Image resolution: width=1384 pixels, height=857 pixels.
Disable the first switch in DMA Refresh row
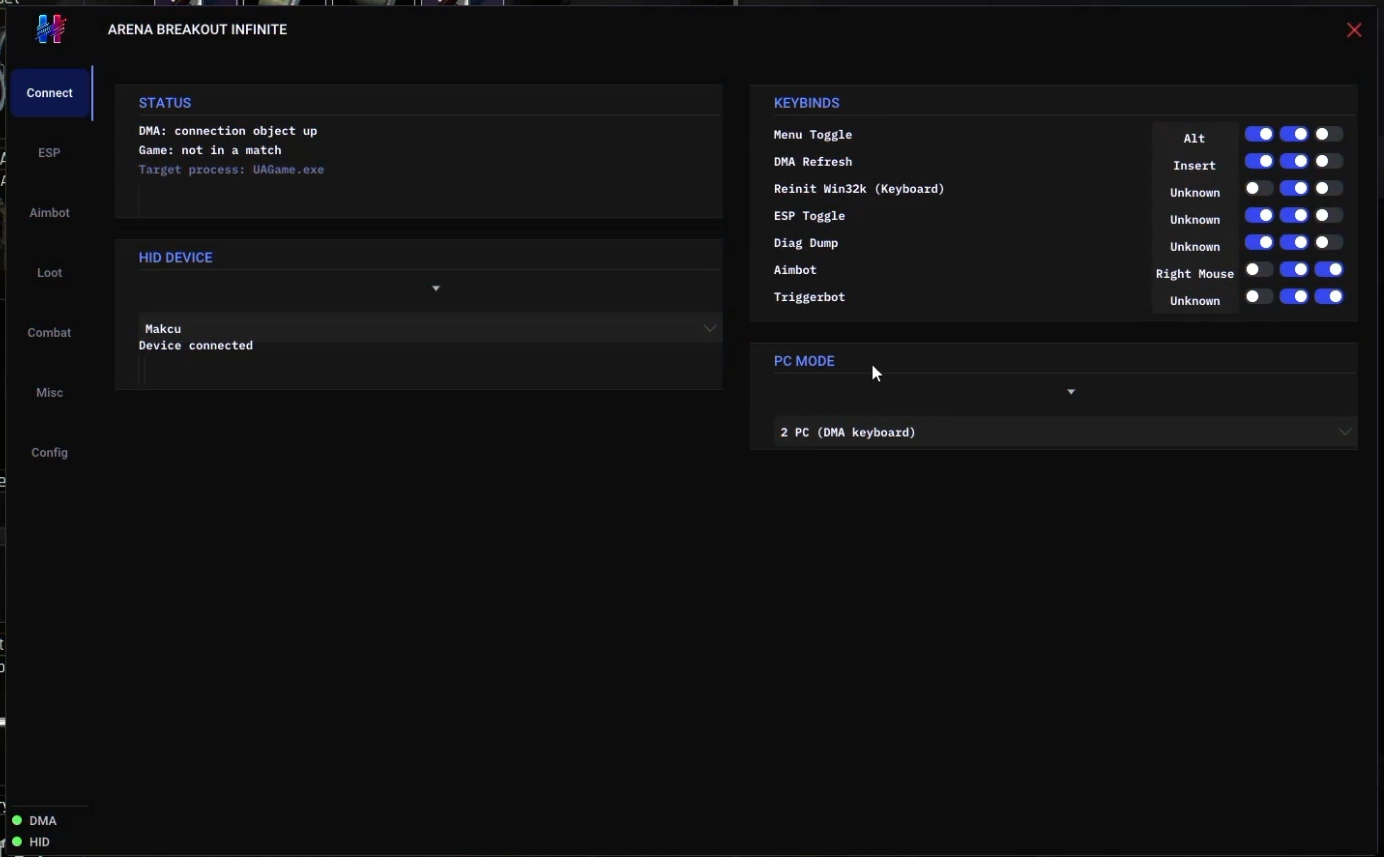(1259, 161)
